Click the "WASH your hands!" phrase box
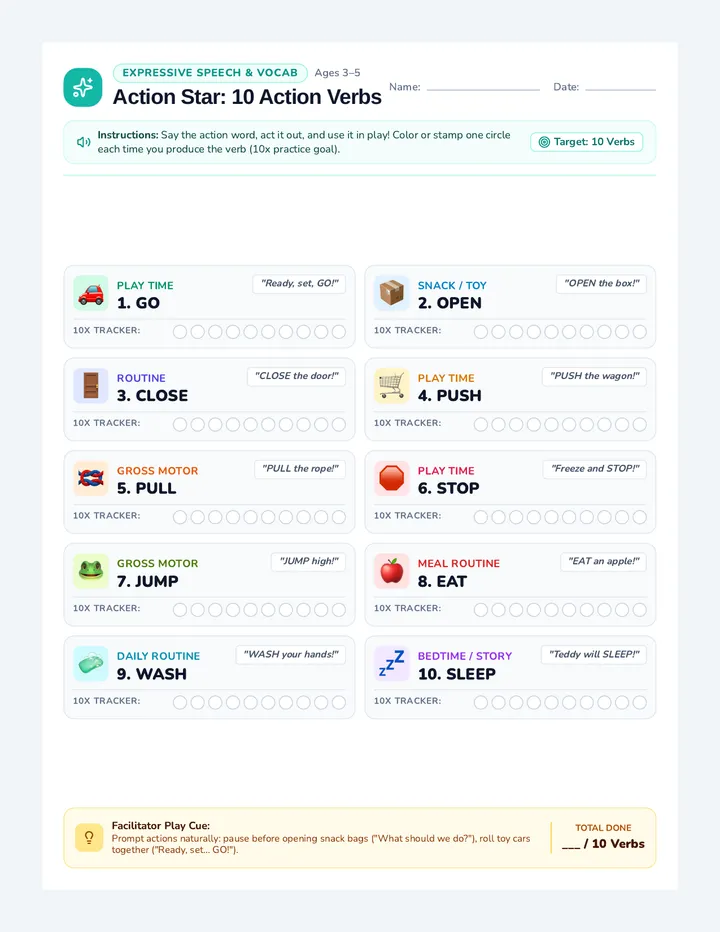 (291, 654)
